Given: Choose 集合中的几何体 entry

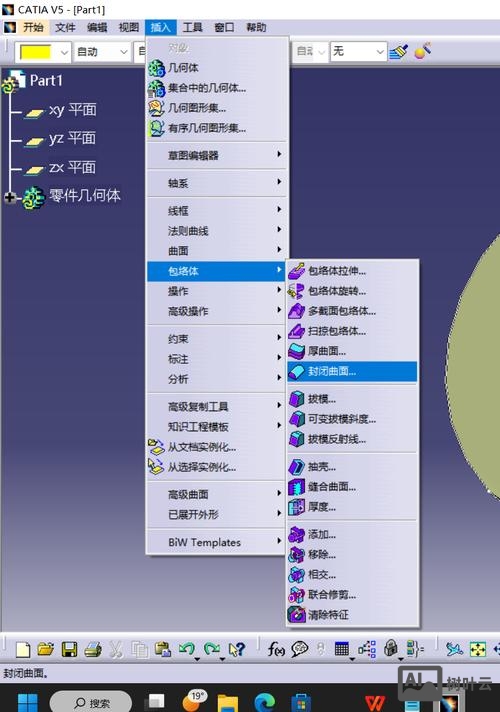Looking at the screenshot, I should 217,88.
